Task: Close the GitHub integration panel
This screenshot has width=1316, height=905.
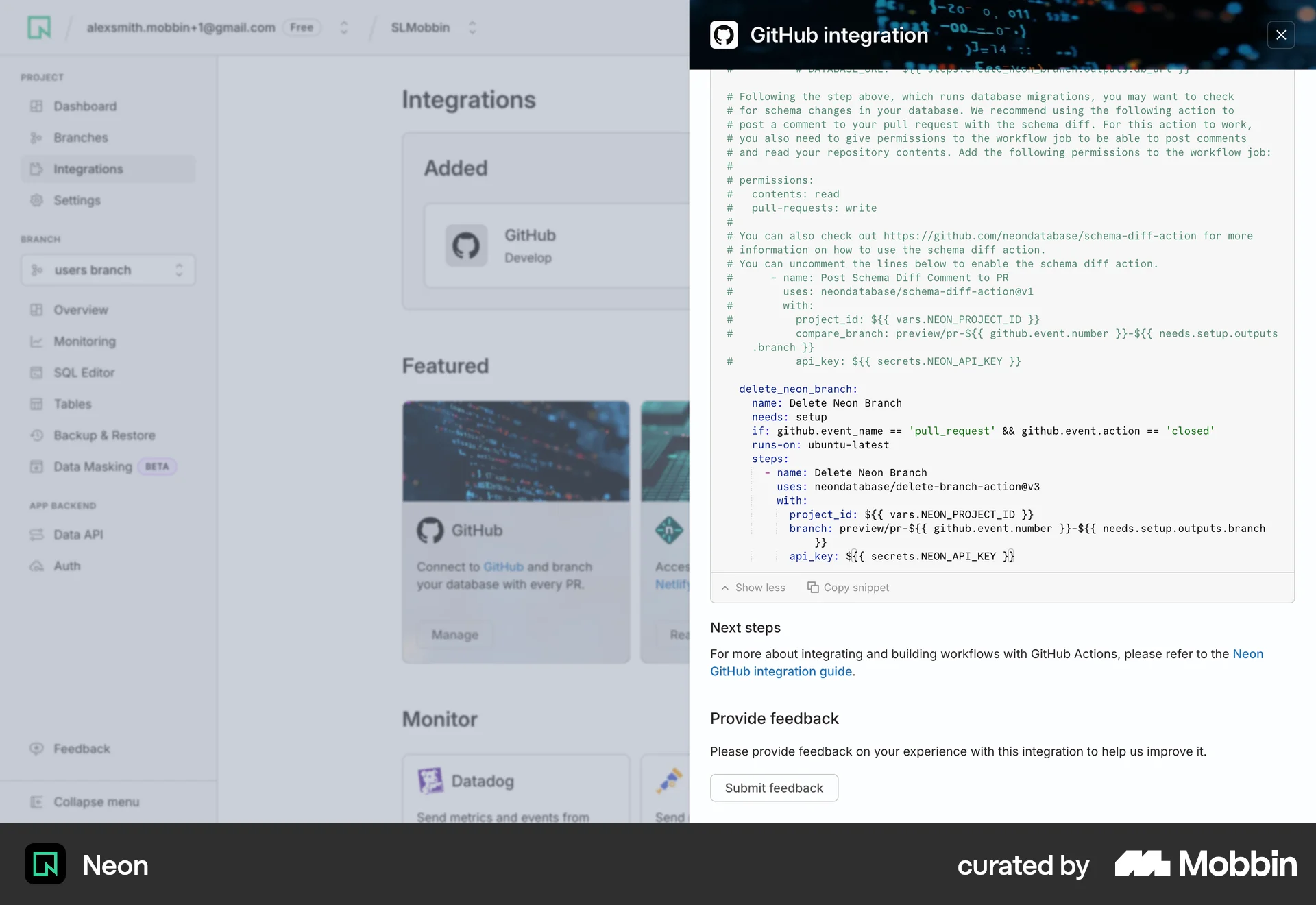Action: tap(1281, 35)
